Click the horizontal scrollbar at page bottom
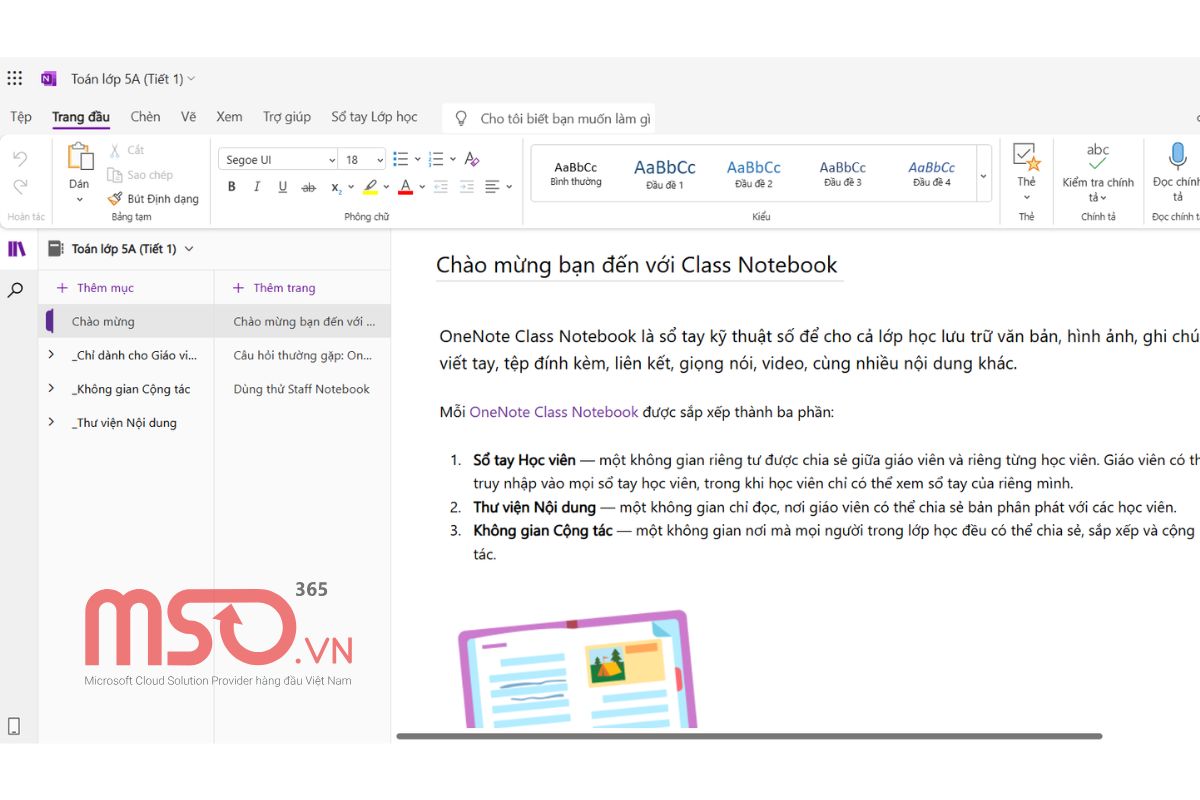1200x800 pixels. [749, 736]
